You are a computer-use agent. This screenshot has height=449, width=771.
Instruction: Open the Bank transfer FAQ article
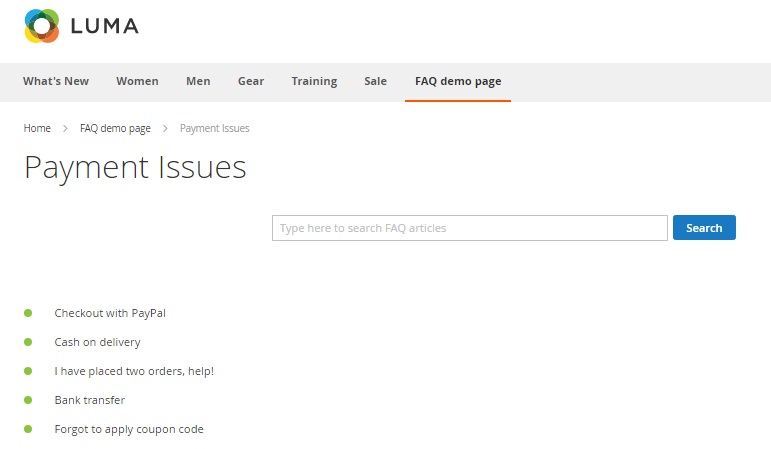click(89, 400)
